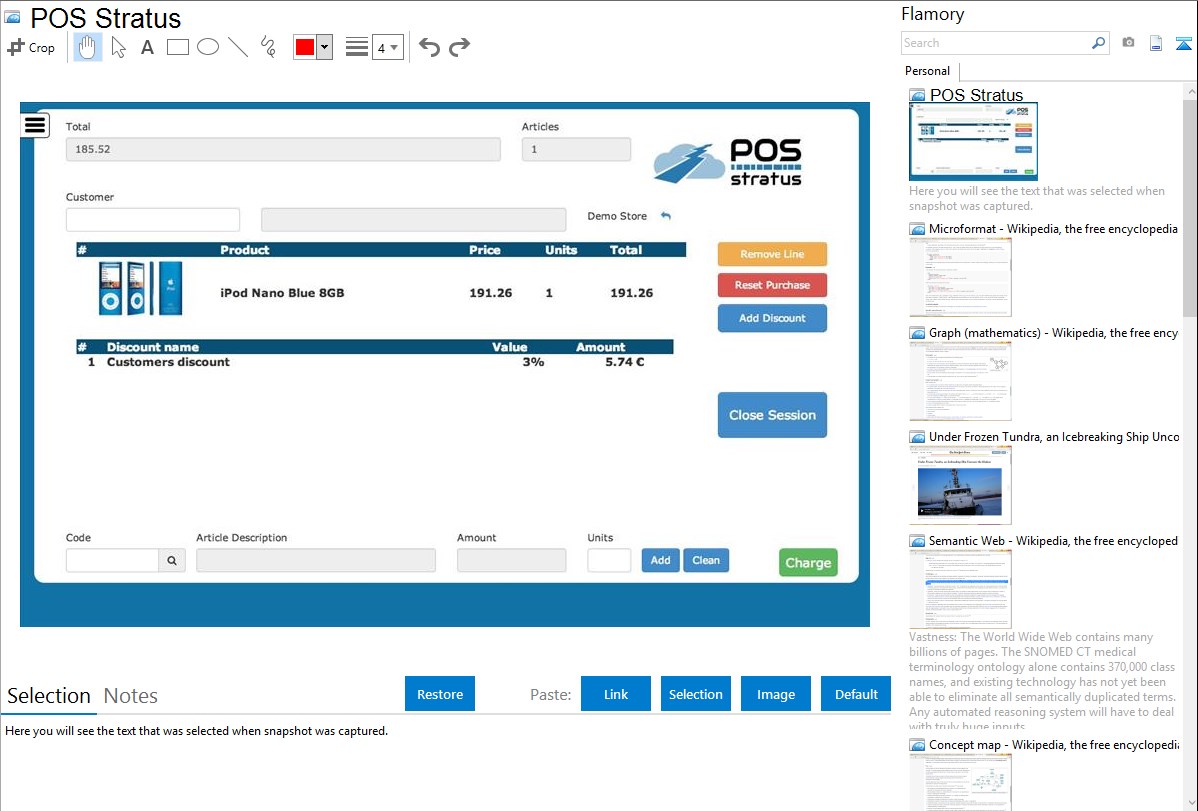Click the Remove Line button
The height and width of the screenshot is (811, 1198).
coord(772,254)
